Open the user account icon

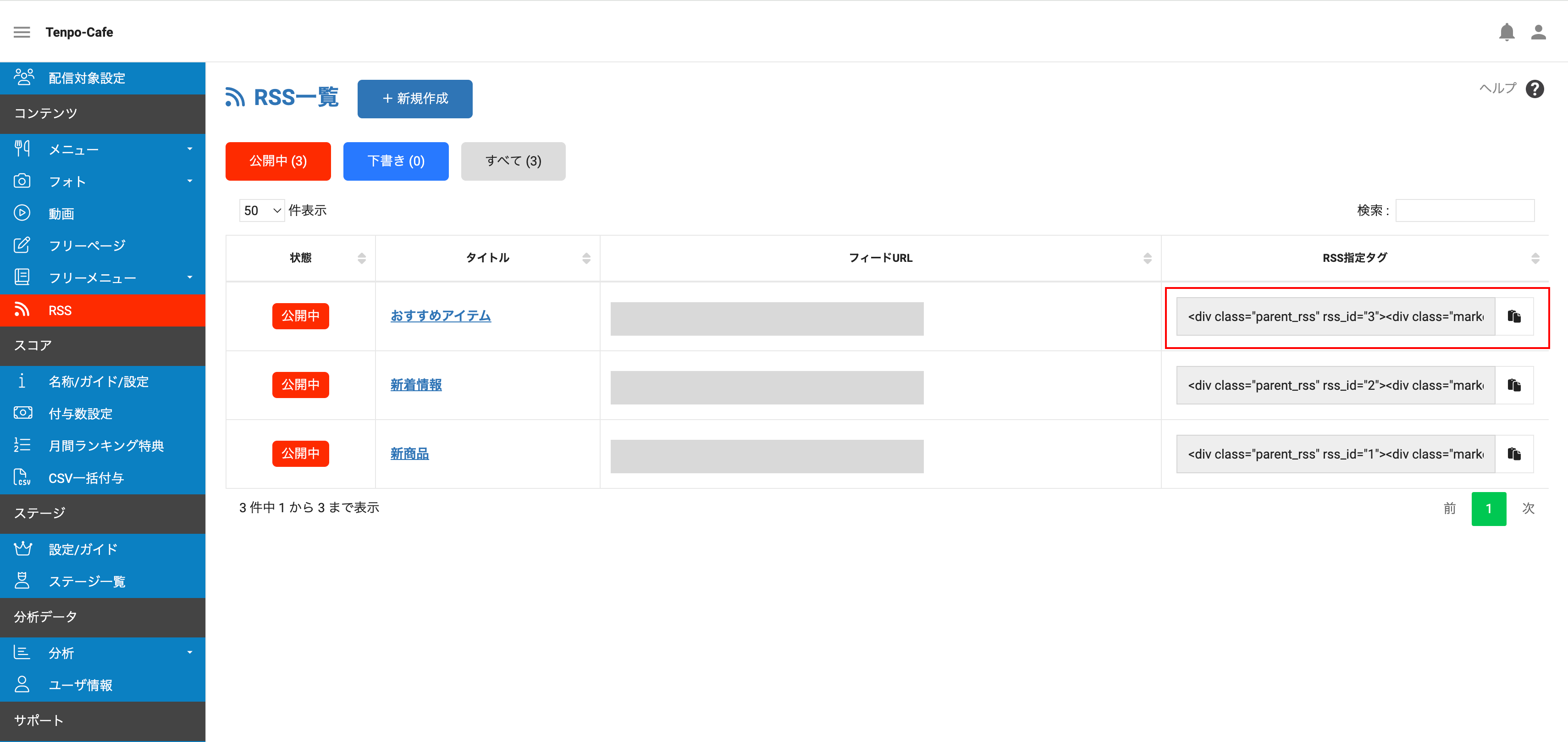(x=1538, y=32)
